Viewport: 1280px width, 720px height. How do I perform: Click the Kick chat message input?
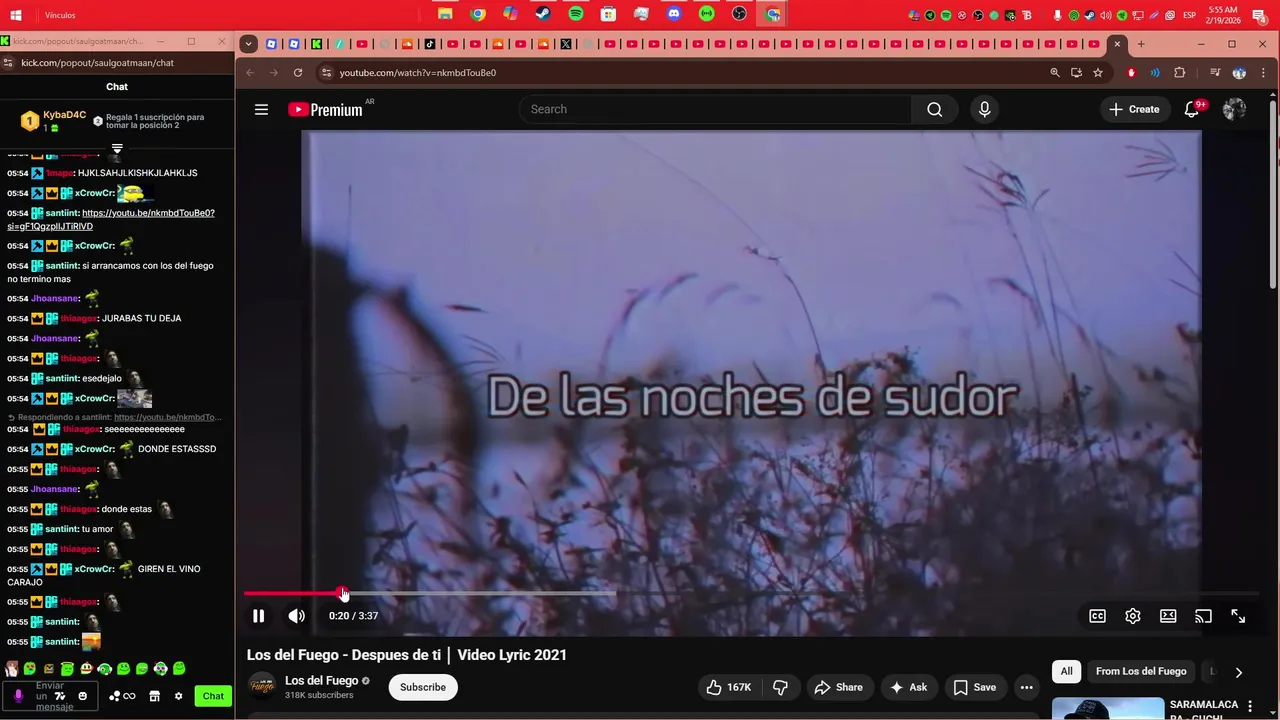point(51,696)
